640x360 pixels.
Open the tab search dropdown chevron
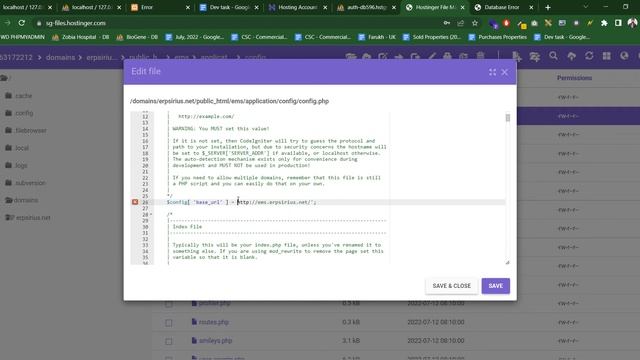tap(586, 7)
